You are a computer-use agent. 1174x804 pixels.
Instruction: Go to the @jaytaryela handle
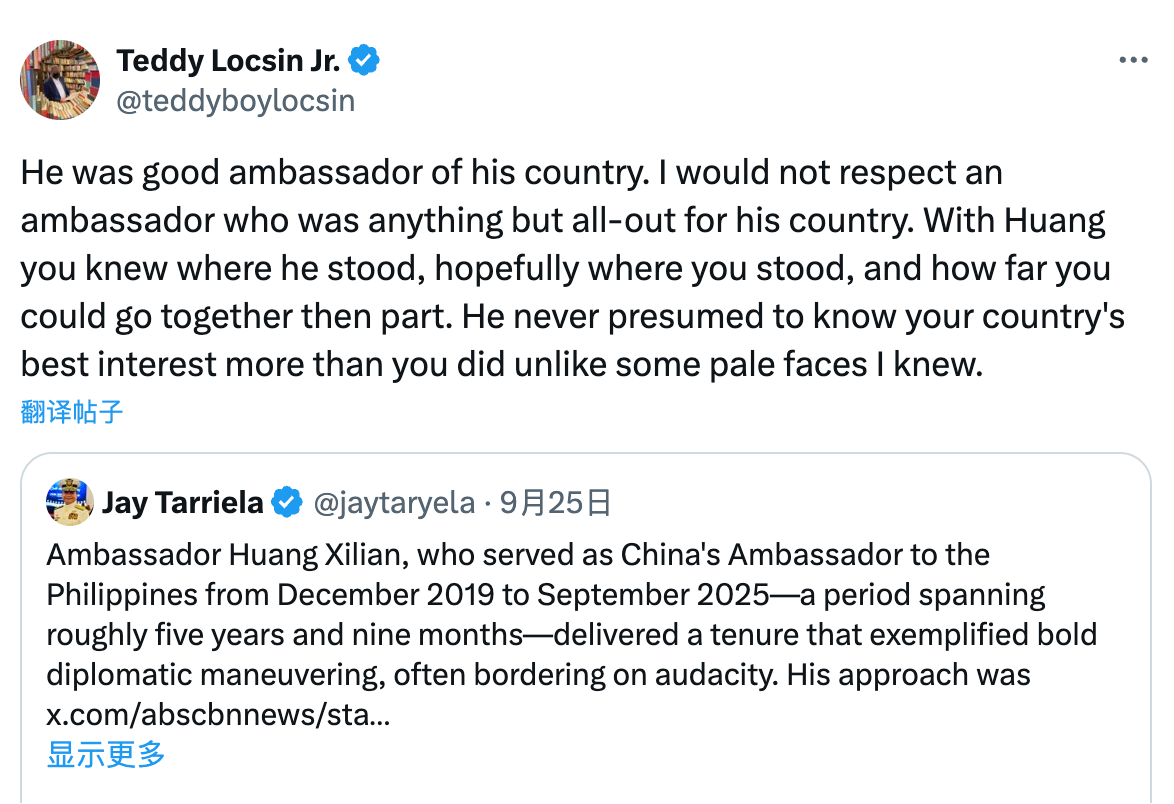(394, 502)
